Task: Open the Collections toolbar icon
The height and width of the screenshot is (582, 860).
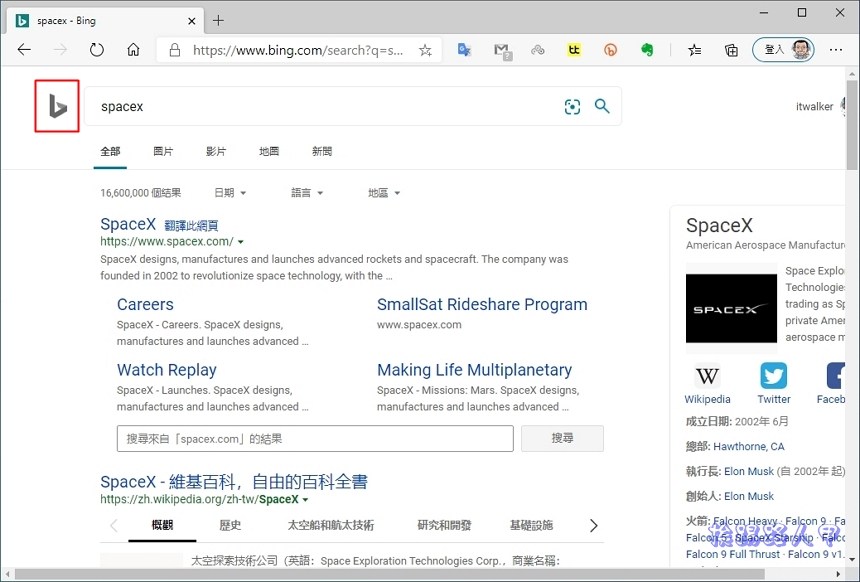Action: tap(731, 50)
